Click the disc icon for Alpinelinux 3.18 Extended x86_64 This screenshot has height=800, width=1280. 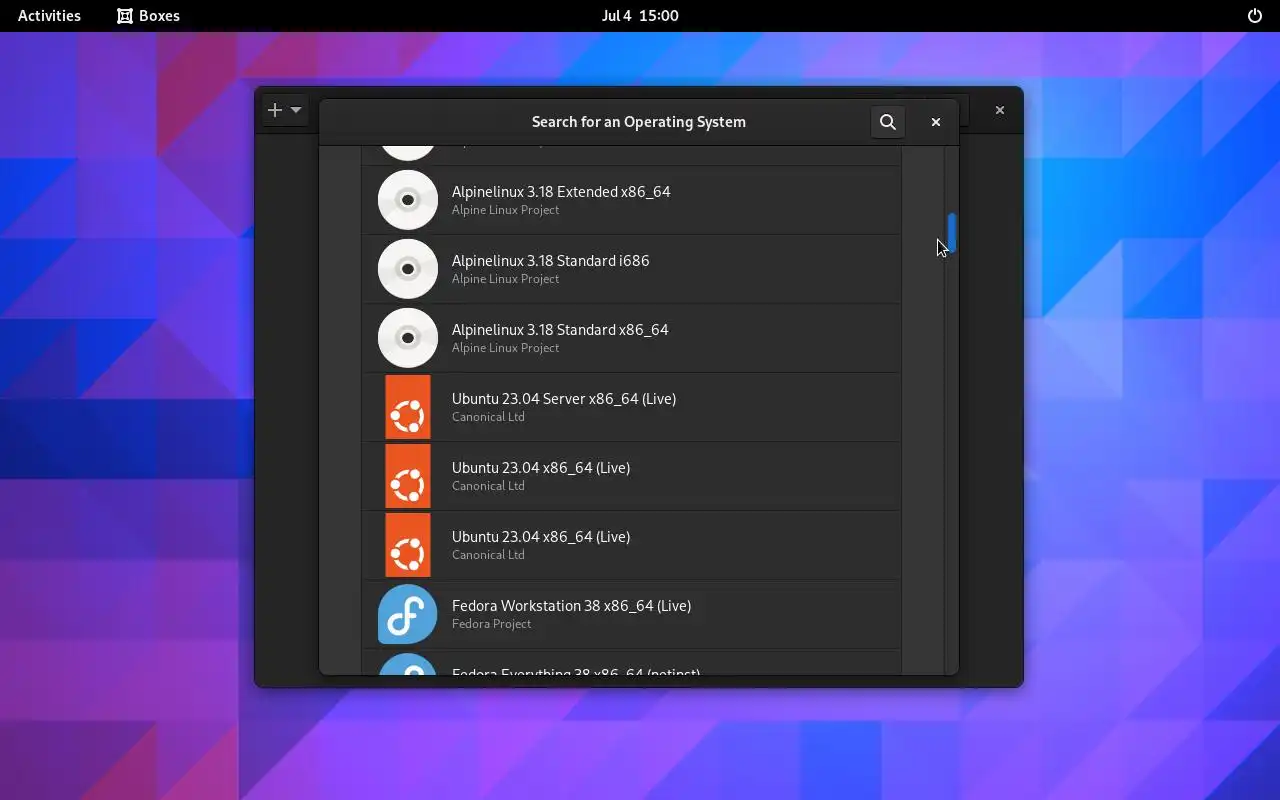coord(408,200)
